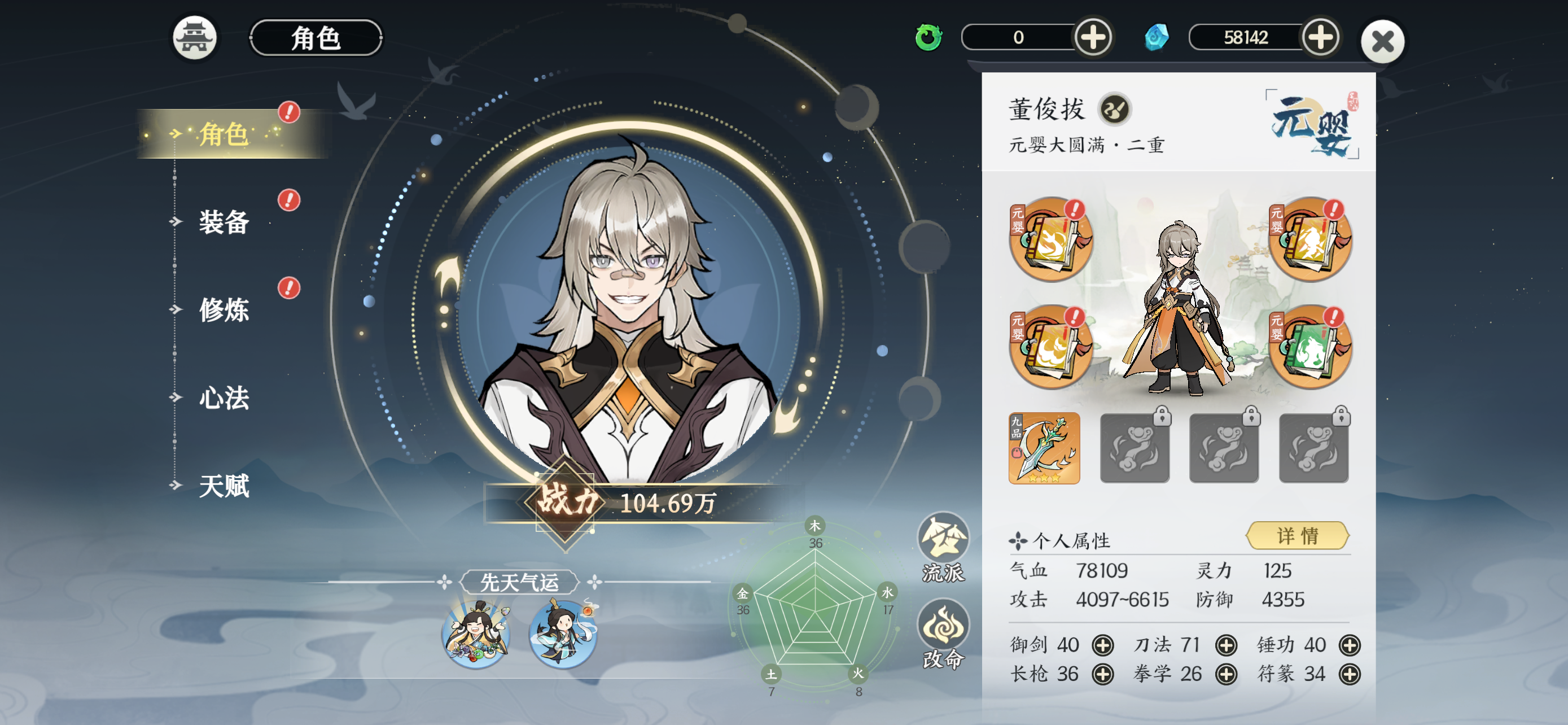The width and height of the screenshot is (1568, 725).
Task: Open the 天赋 tab
Action: tap(224, 486)
